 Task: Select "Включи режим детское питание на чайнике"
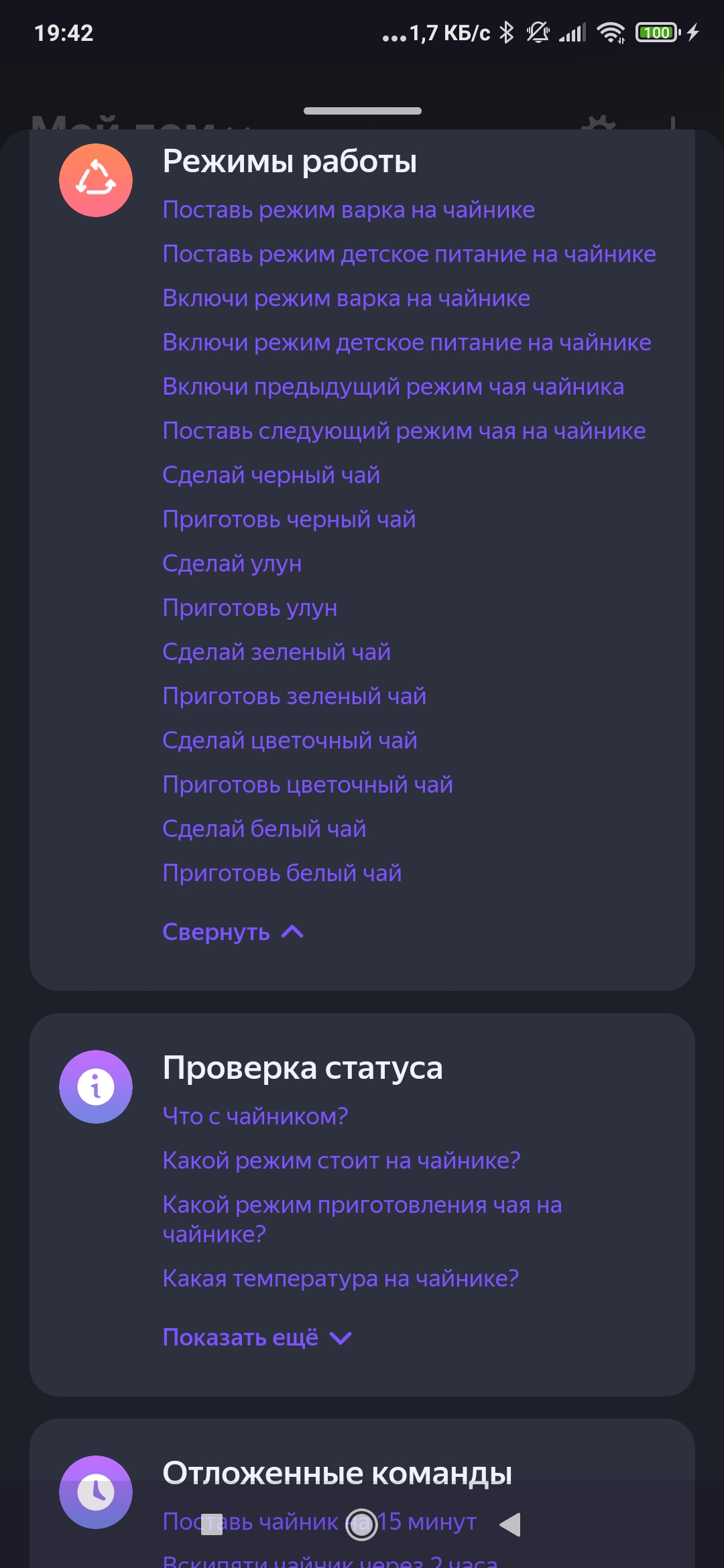406,342
